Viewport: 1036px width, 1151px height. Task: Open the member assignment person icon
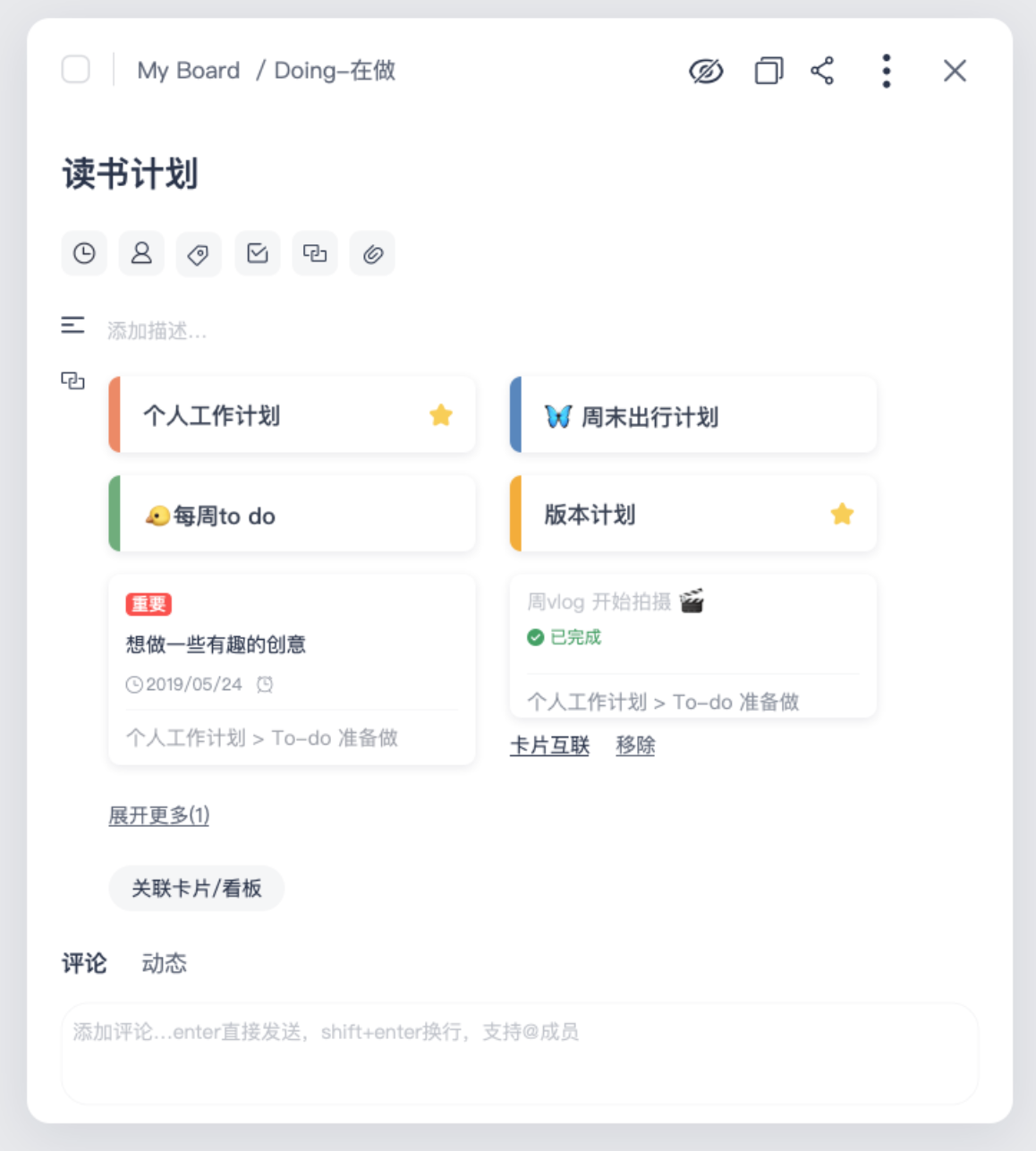coord(141,254)
